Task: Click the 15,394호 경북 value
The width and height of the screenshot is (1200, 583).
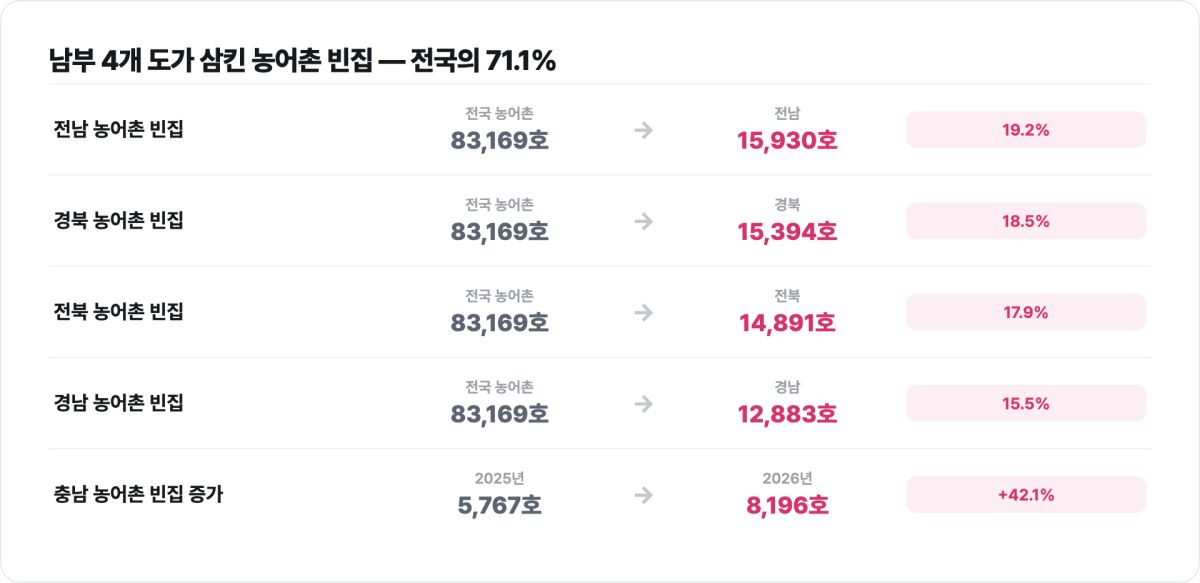Action: (x=787, y=232)
